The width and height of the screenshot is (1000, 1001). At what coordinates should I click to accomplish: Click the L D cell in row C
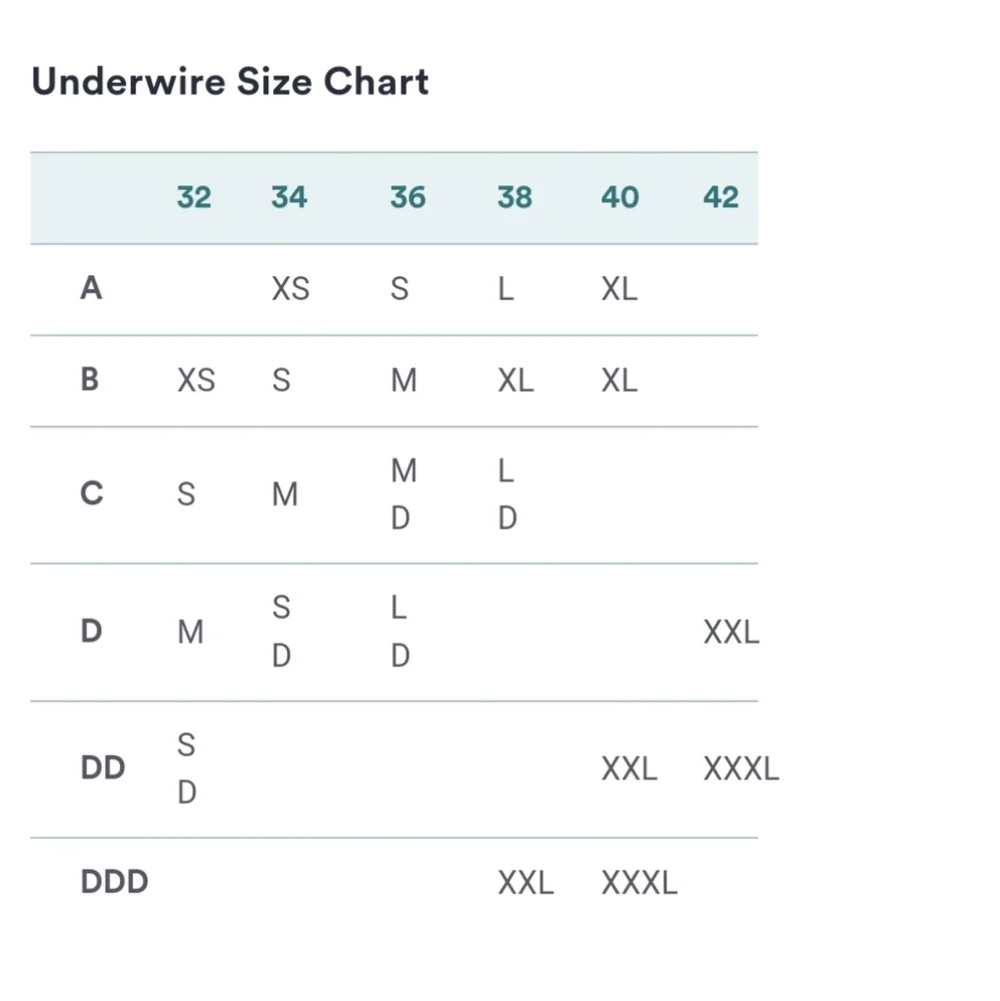coord(507,494)
